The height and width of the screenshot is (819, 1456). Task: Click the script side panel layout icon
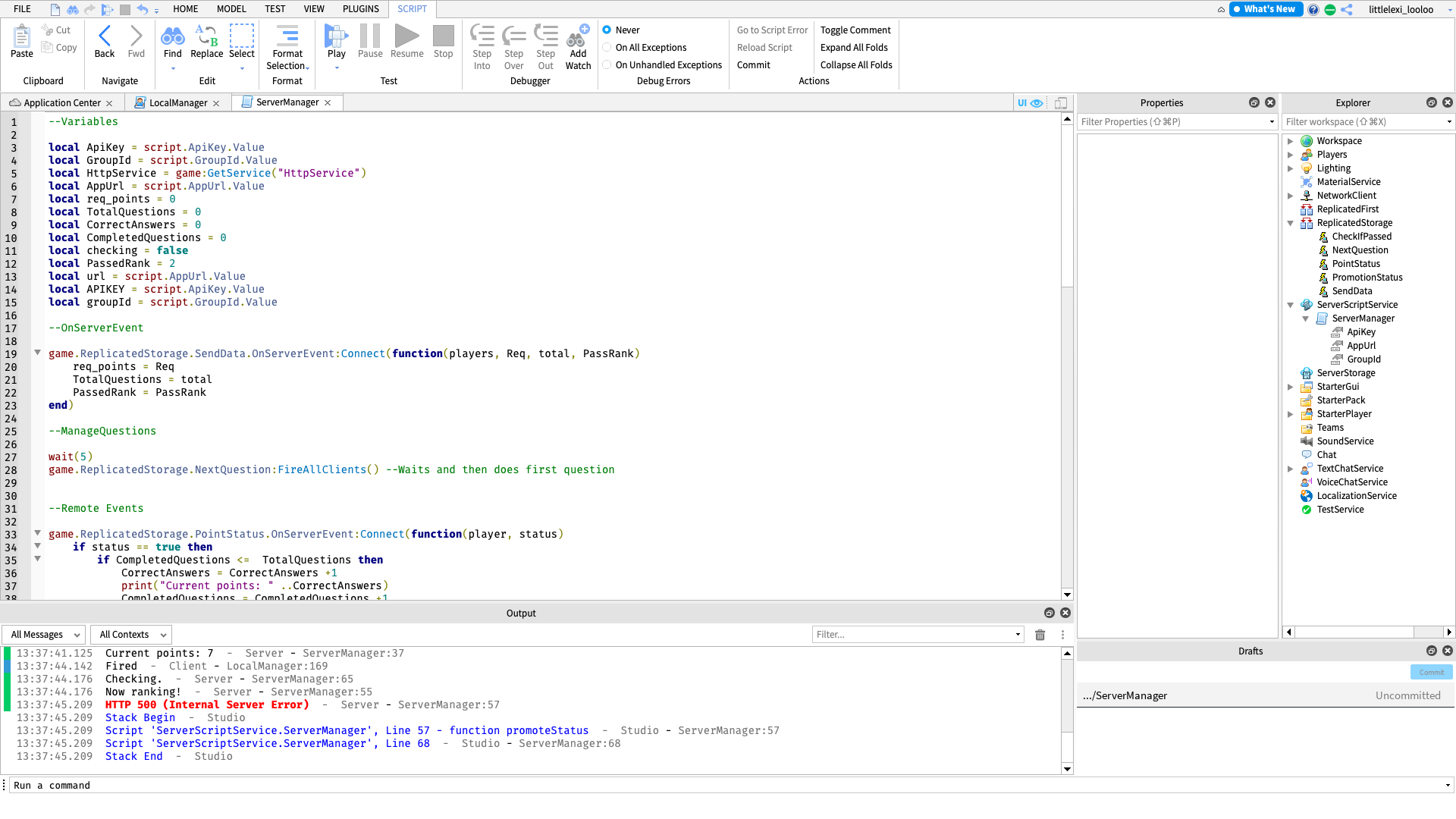click(1061, 103)
